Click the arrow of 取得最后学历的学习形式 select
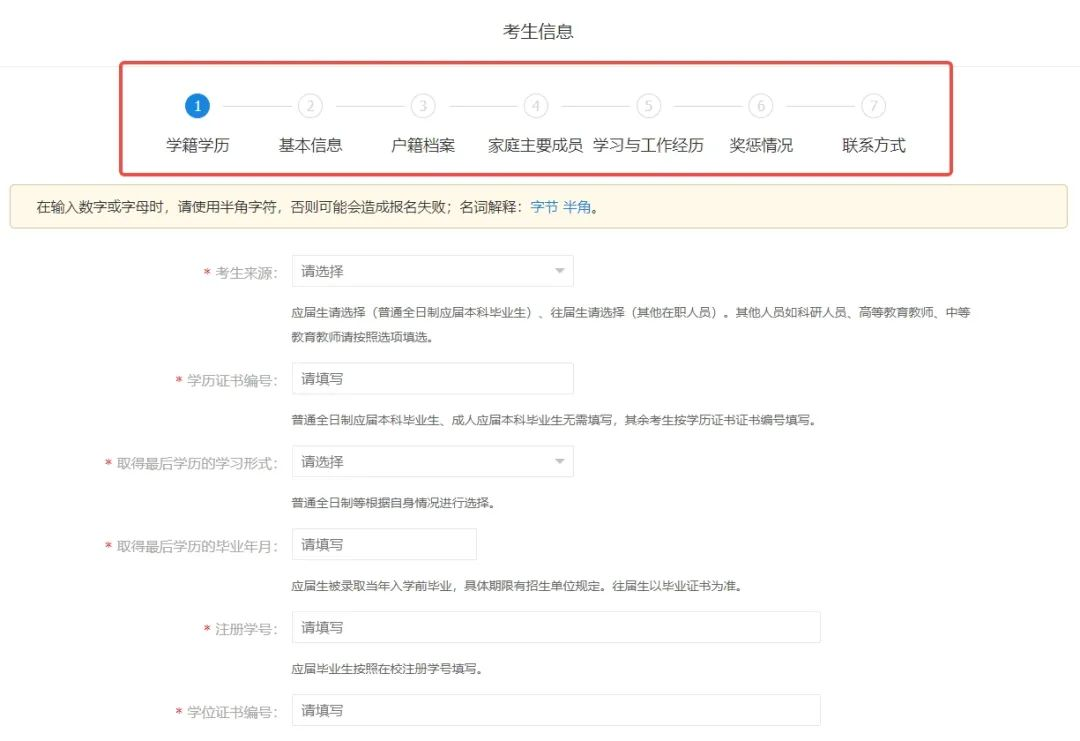Viewport: 1080px width, 741px height. pos(560,461)
